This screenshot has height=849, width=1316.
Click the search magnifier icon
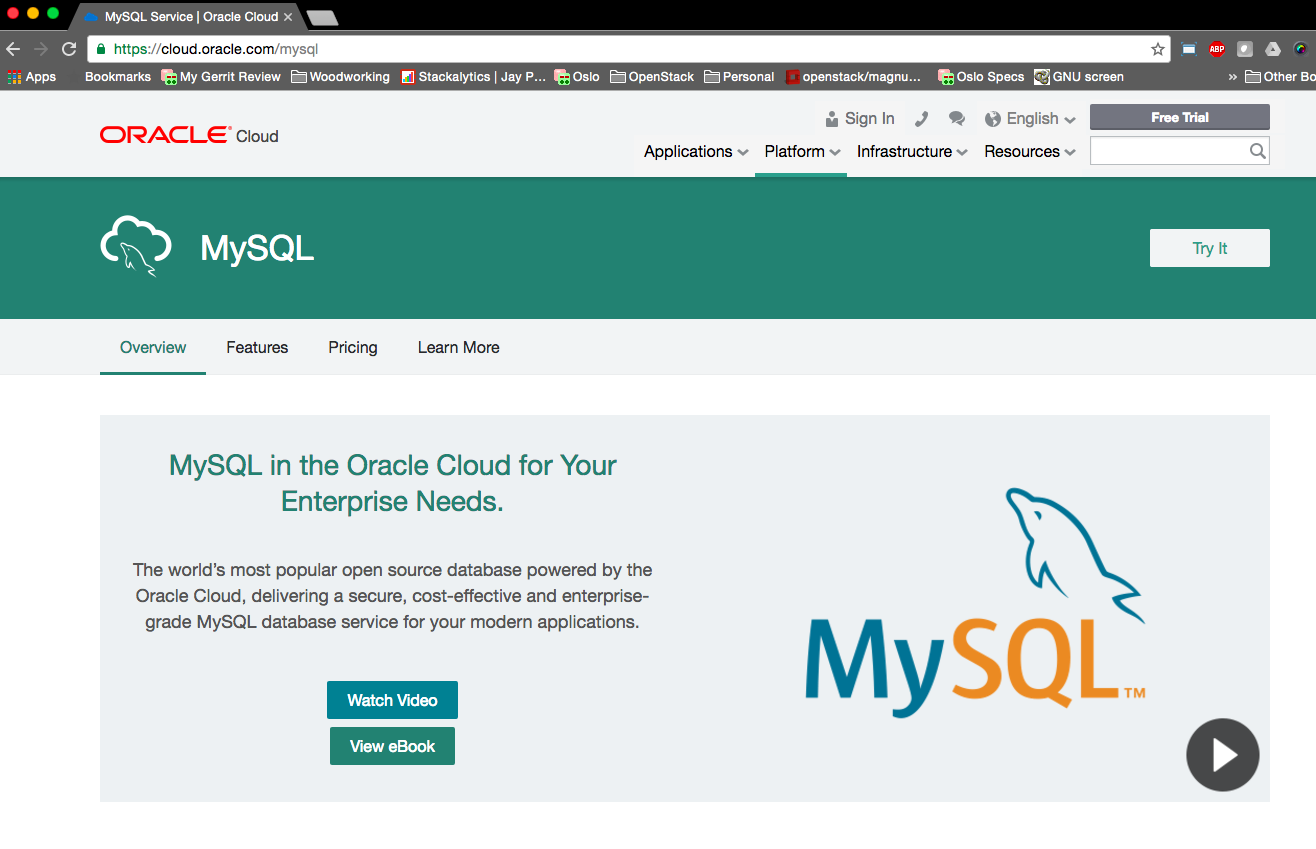pos(1258,151)
